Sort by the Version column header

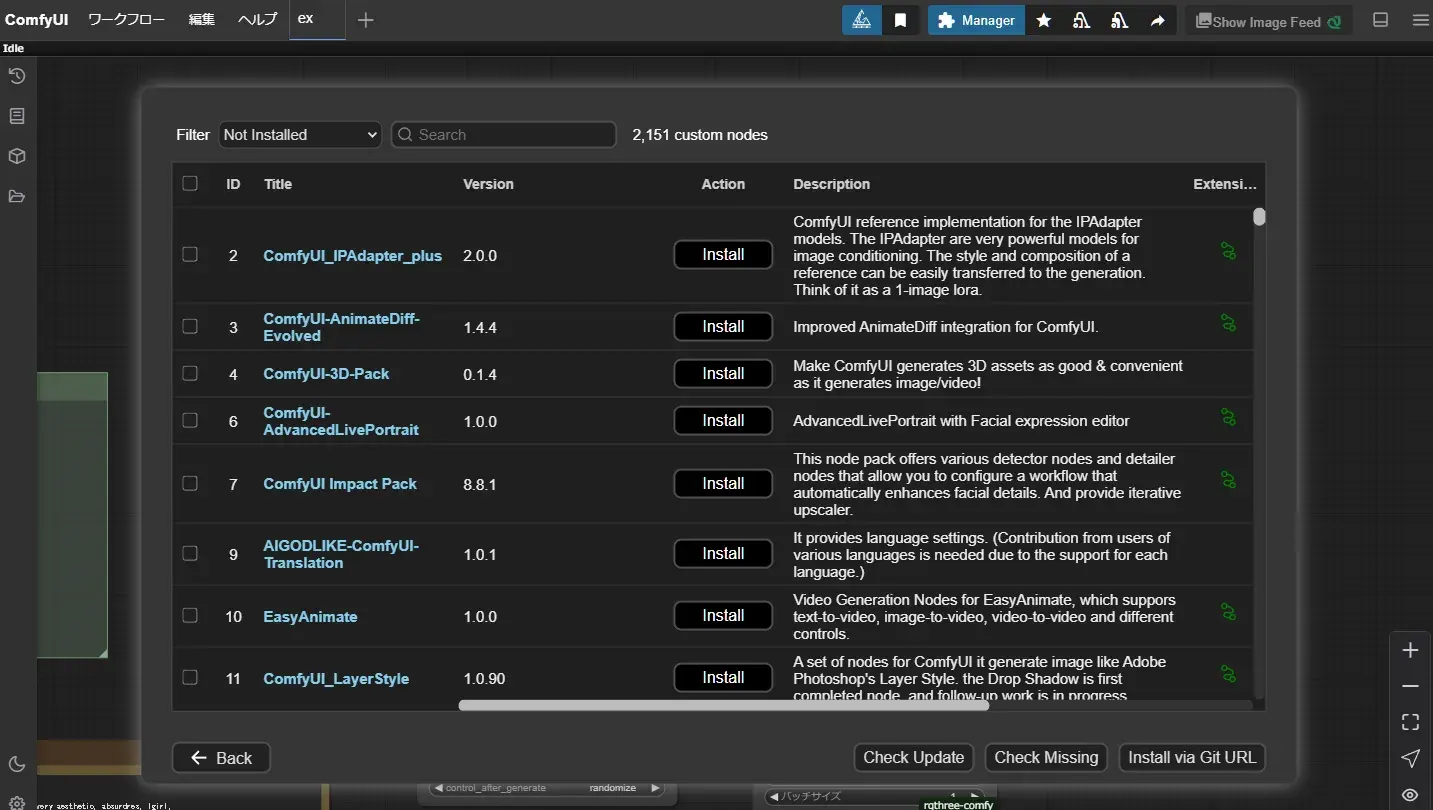[x=488, y=184]
